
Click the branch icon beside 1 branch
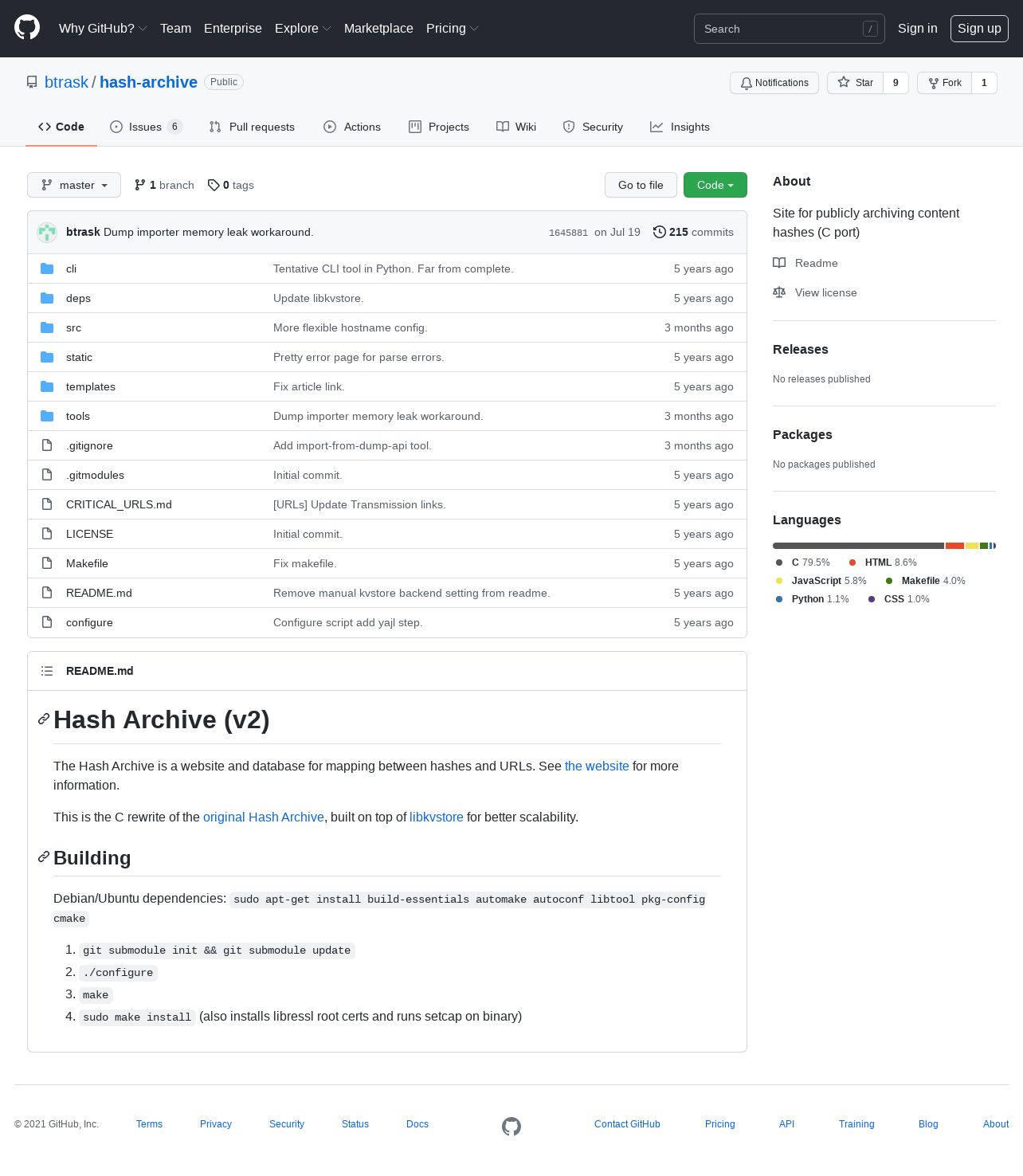[x=140, y=185]
